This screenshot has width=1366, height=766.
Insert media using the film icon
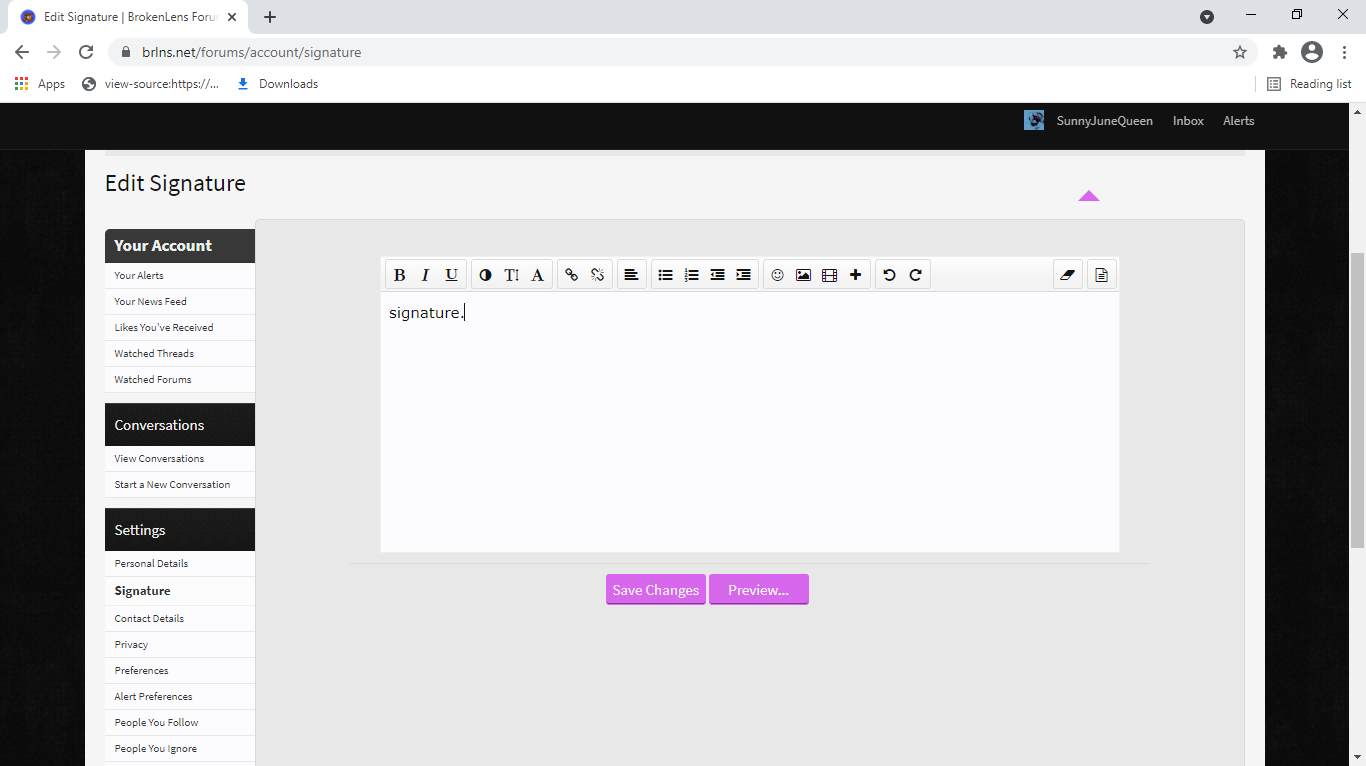pyautogui.click(x=829, y=275)
